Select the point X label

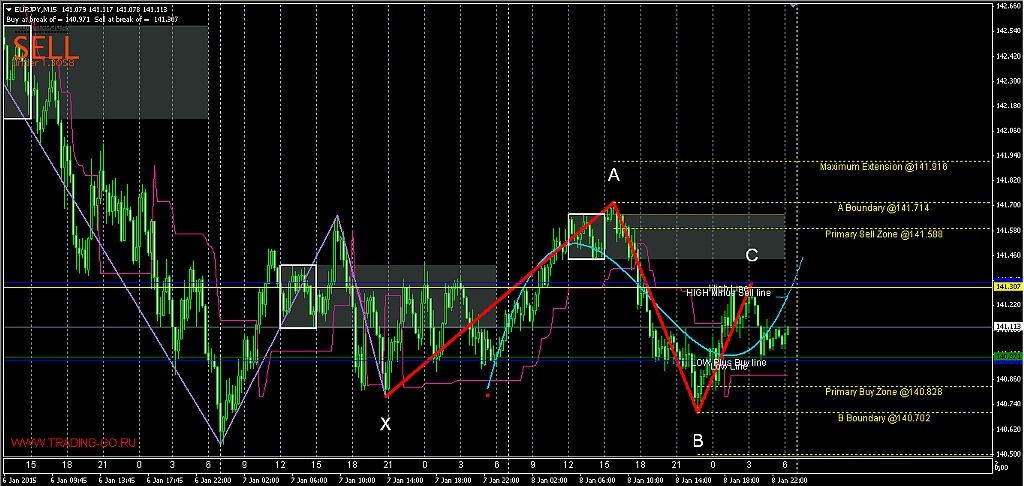point(385,424)
